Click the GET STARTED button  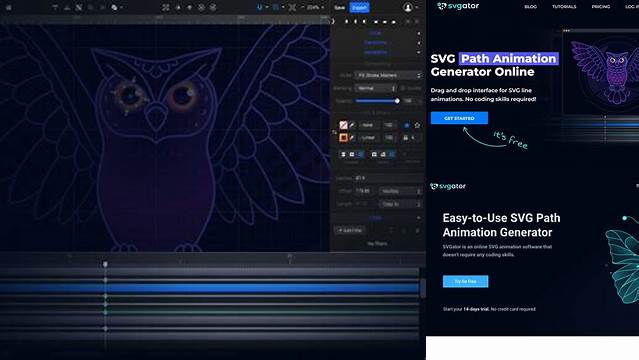tap(459, 118)
